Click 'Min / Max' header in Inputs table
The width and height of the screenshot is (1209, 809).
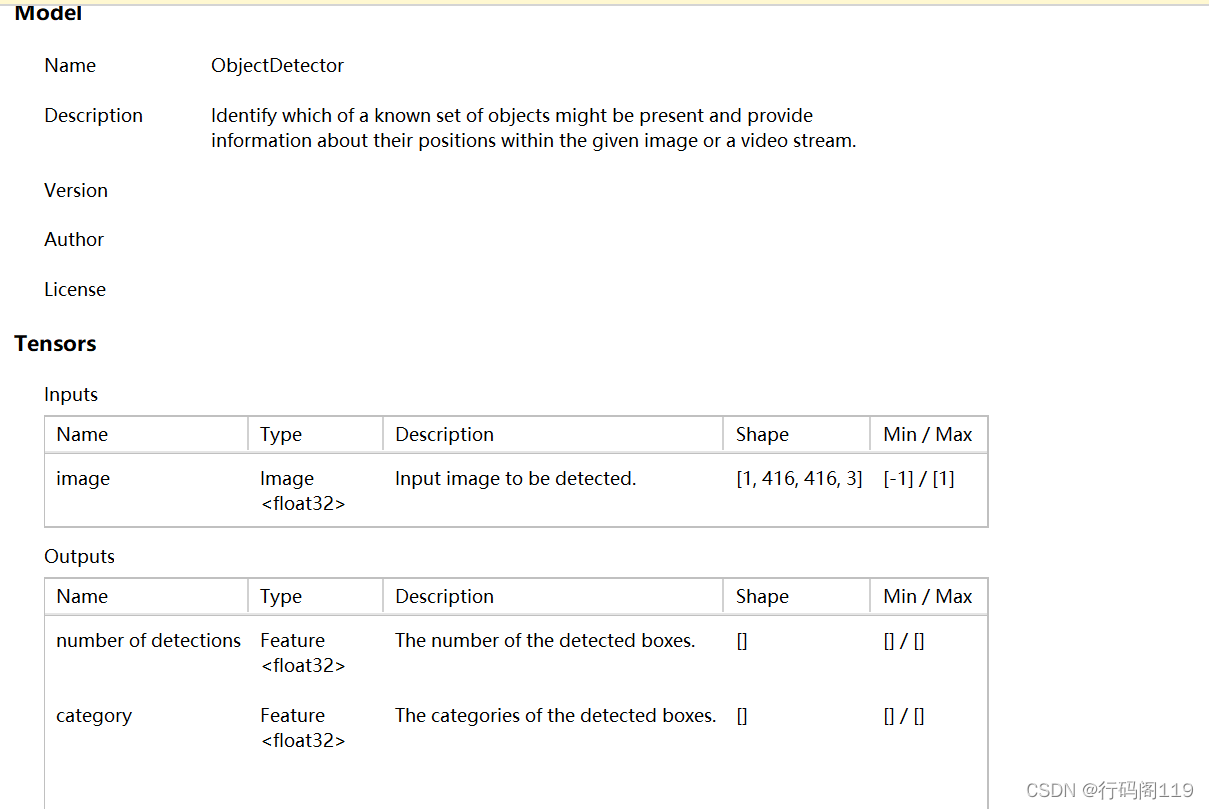coord(928,435)
